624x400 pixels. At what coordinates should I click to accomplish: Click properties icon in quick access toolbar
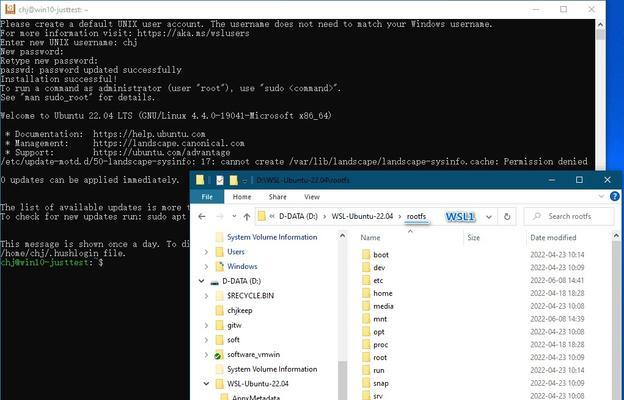click(x=220, y=180)
